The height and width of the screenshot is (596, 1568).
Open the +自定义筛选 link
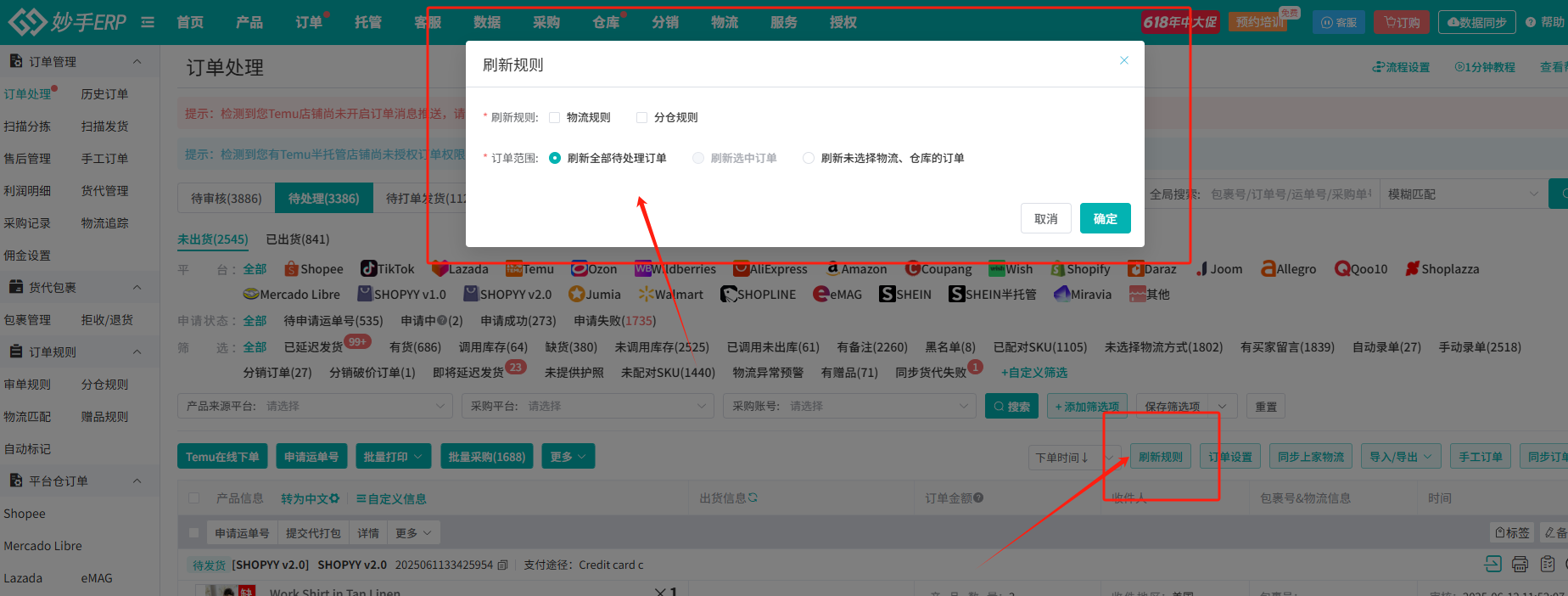1034,373
